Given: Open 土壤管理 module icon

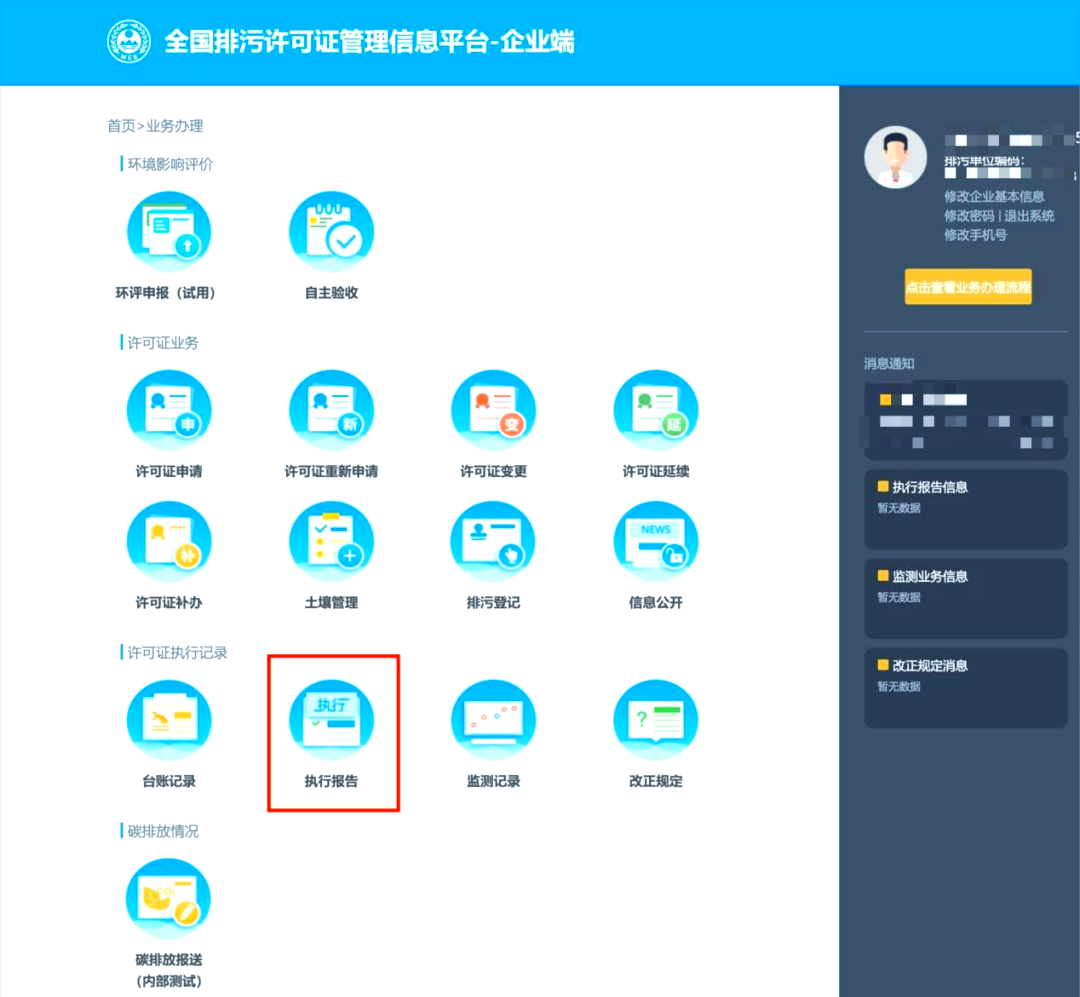Looking at the screenshot, I should (x=331, y=542).
